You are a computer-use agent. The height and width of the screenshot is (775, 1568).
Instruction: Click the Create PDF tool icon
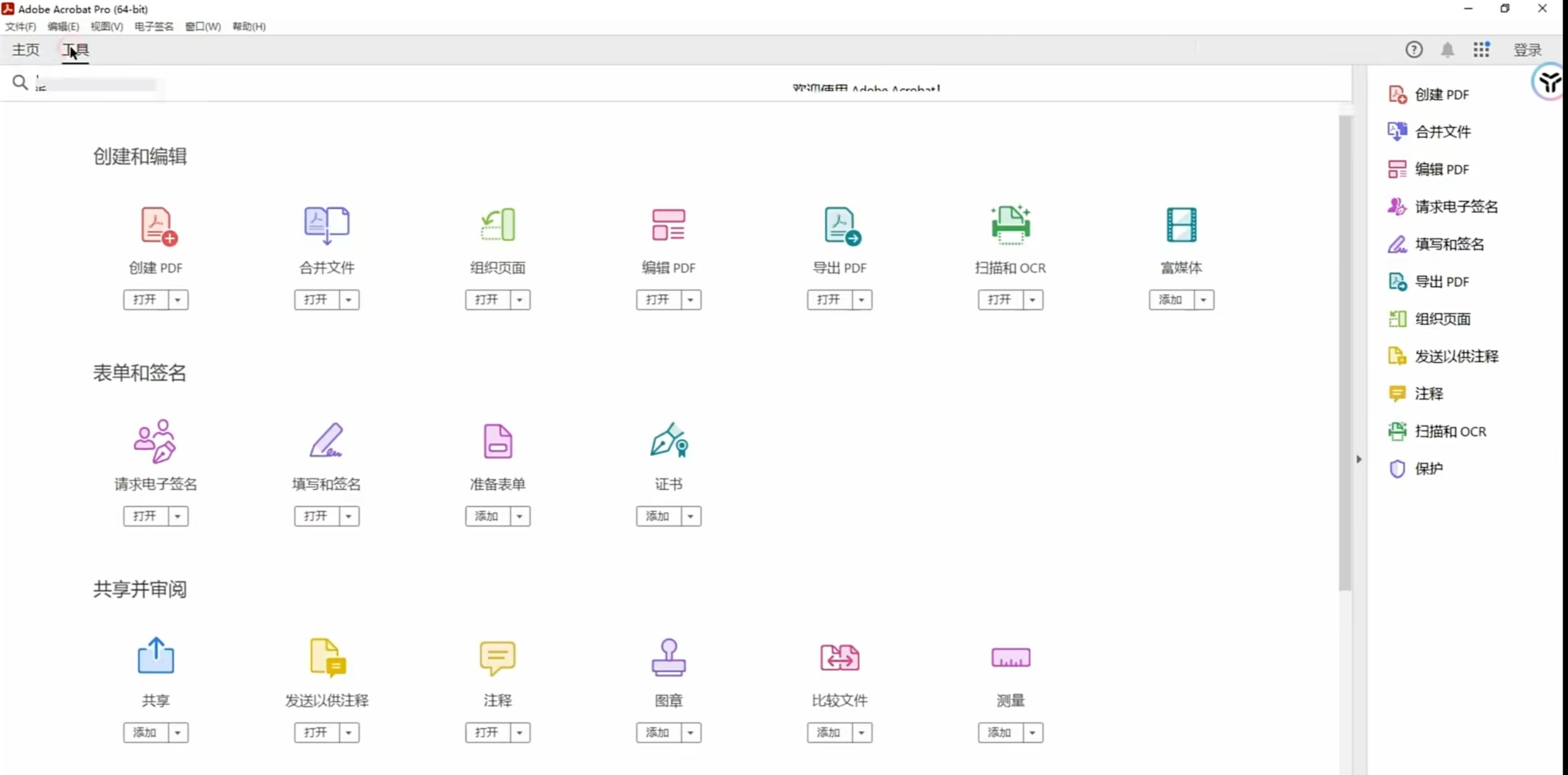click(158, 226)
